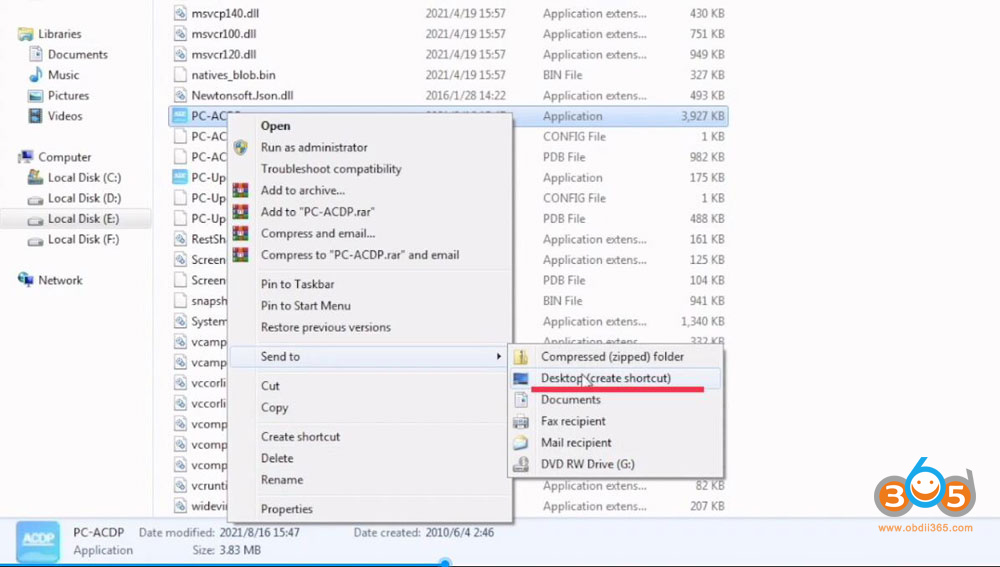Open Local Disk (F:) in navigation pane
This screenshot has height=567, width=1000.
tap(84, 240)
